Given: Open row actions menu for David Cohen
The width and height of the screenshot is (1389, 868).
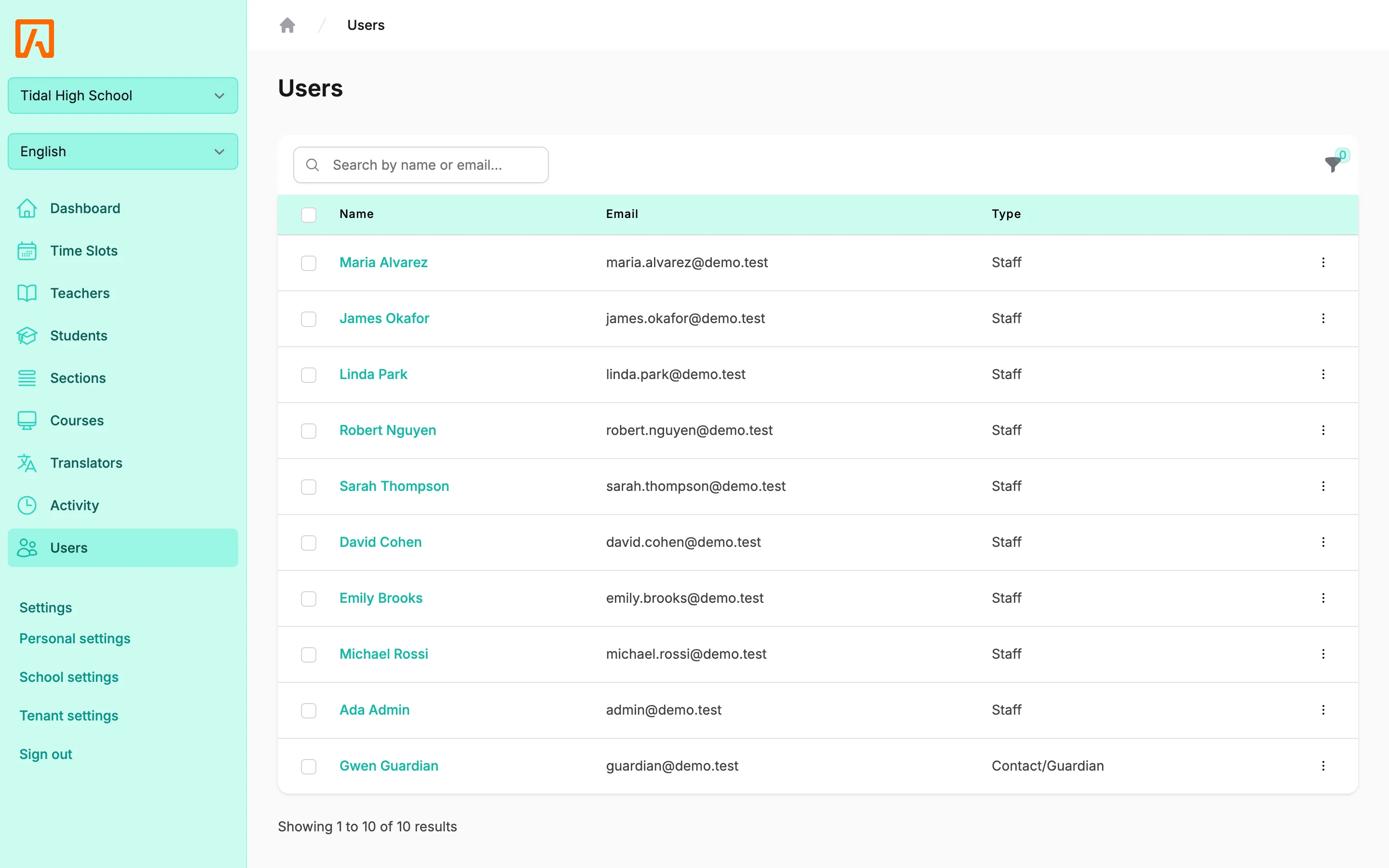Looking at the screenshot, I should 1323,542.
